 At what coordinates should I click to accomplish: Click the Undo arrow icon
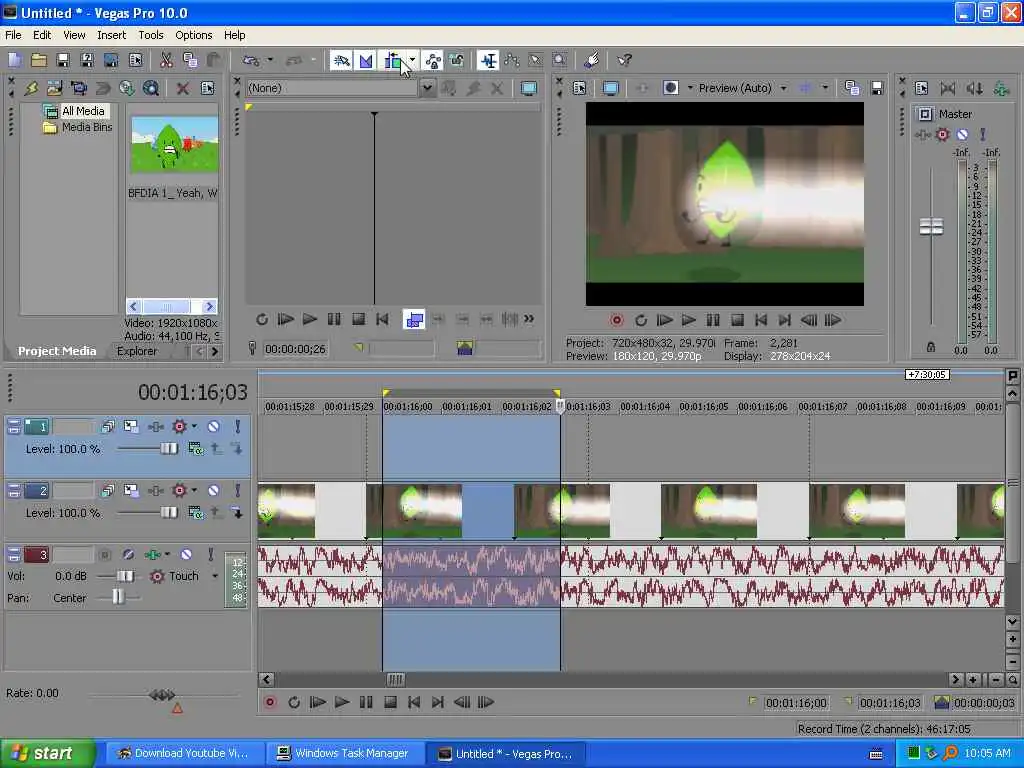(x=251, y=61)
